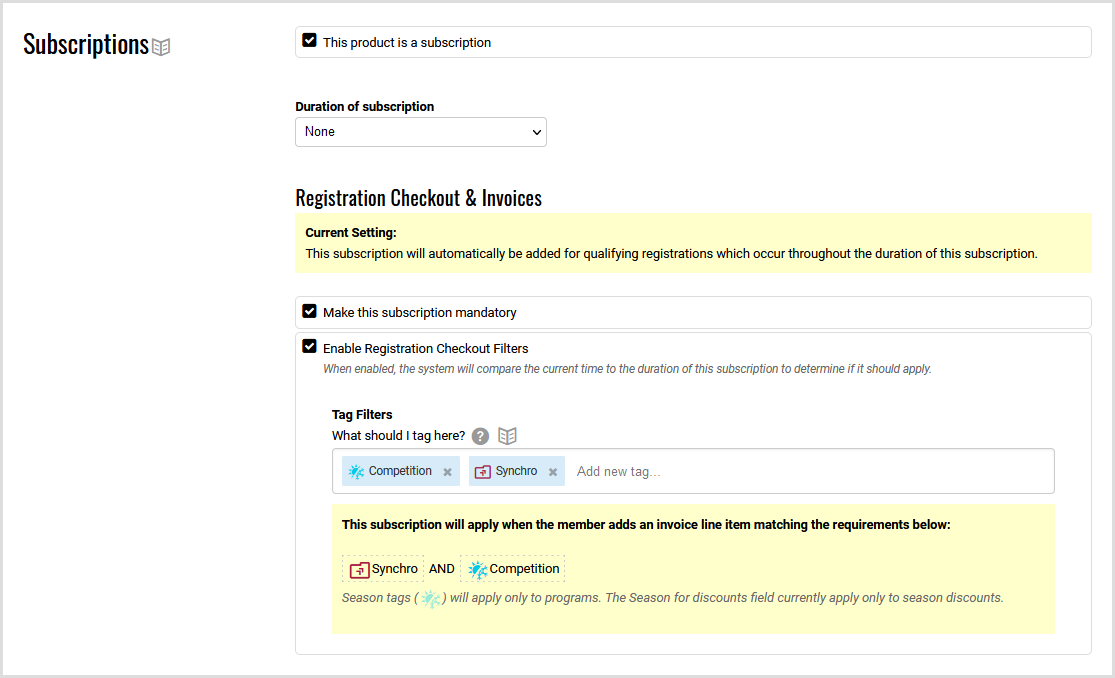1115x678 pixels.
Task: Uncheck 'This product is a subscription' checkbox
Action: pos(310,41)
